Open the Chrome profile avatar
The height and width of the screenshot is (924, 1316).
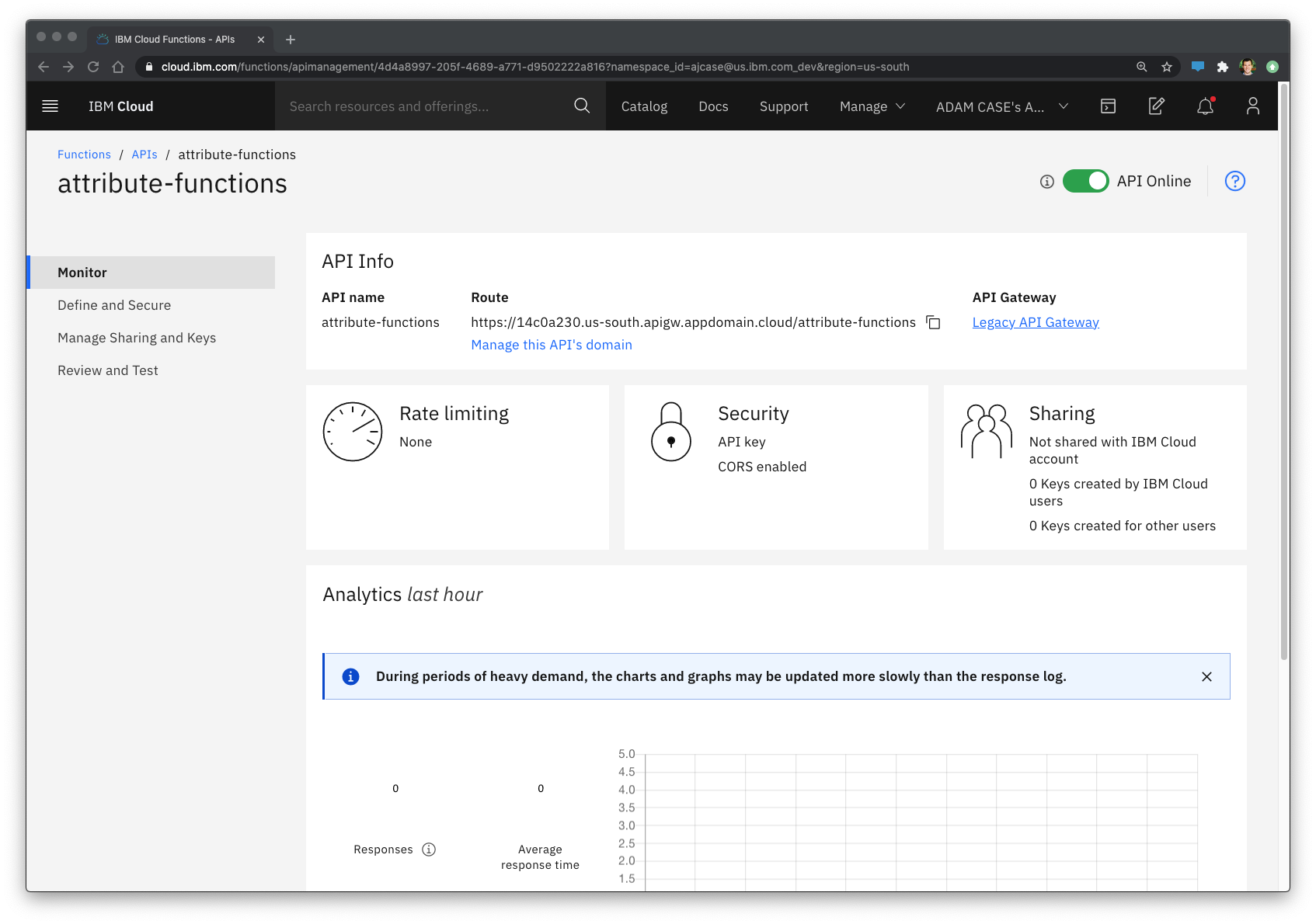(1248, 67)
